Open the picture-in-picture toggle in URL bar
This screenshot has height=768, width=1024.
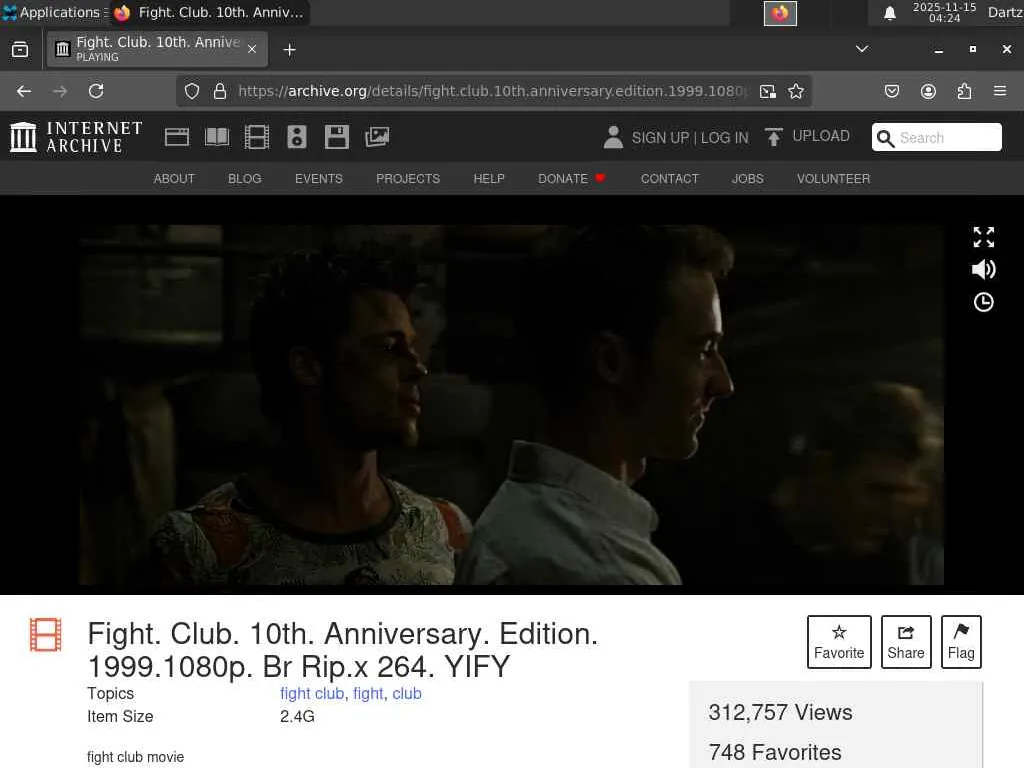(x=768, y=91)
